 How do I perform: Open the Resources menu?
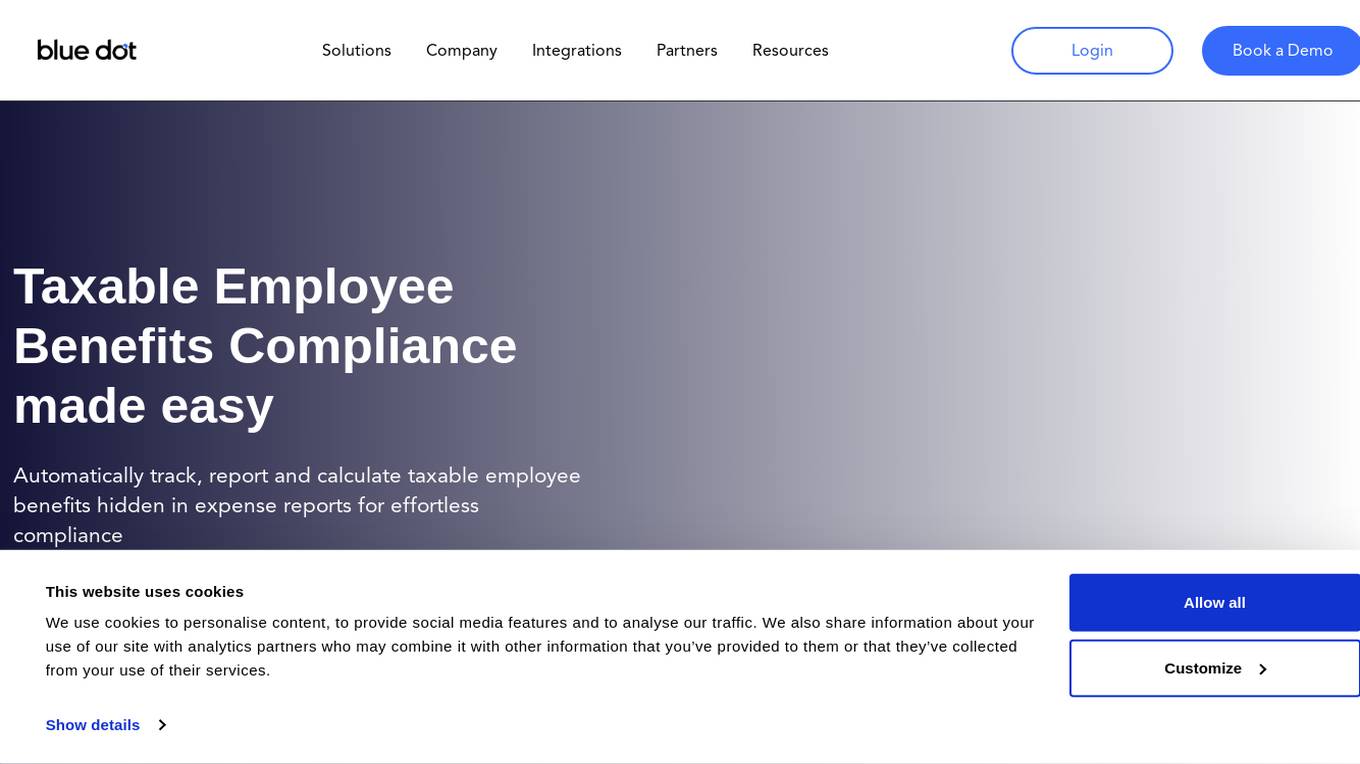click(x=790, y=50)
